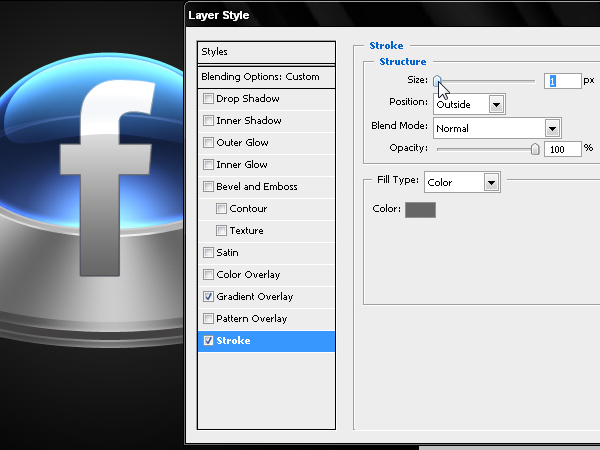The height and width of the screenshot is (450, 600).
Task: Uncheck the Gradient Overlay checkbox
Action: 208,297
